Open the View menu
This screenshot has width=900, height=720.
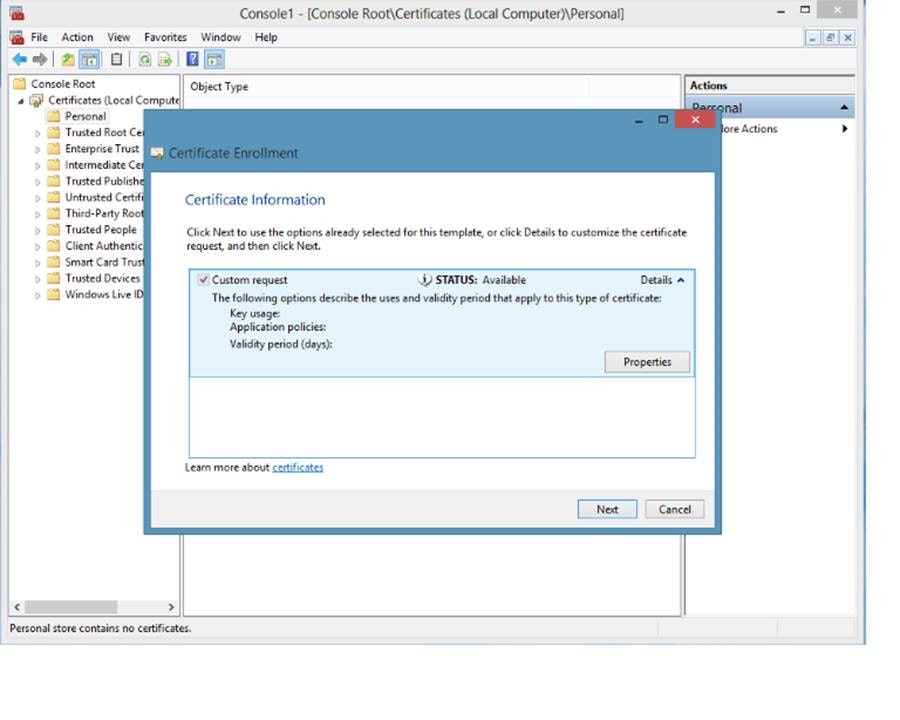pyautogui.click(x=118, y=37)
